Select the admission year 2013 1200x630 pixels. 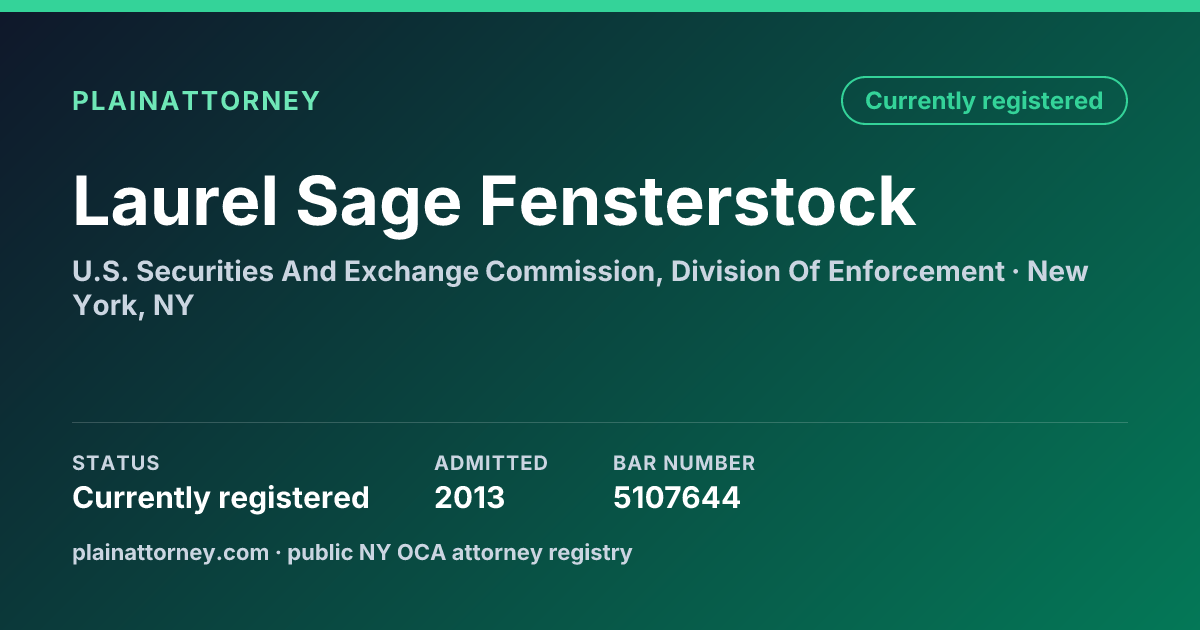point(470,498)
